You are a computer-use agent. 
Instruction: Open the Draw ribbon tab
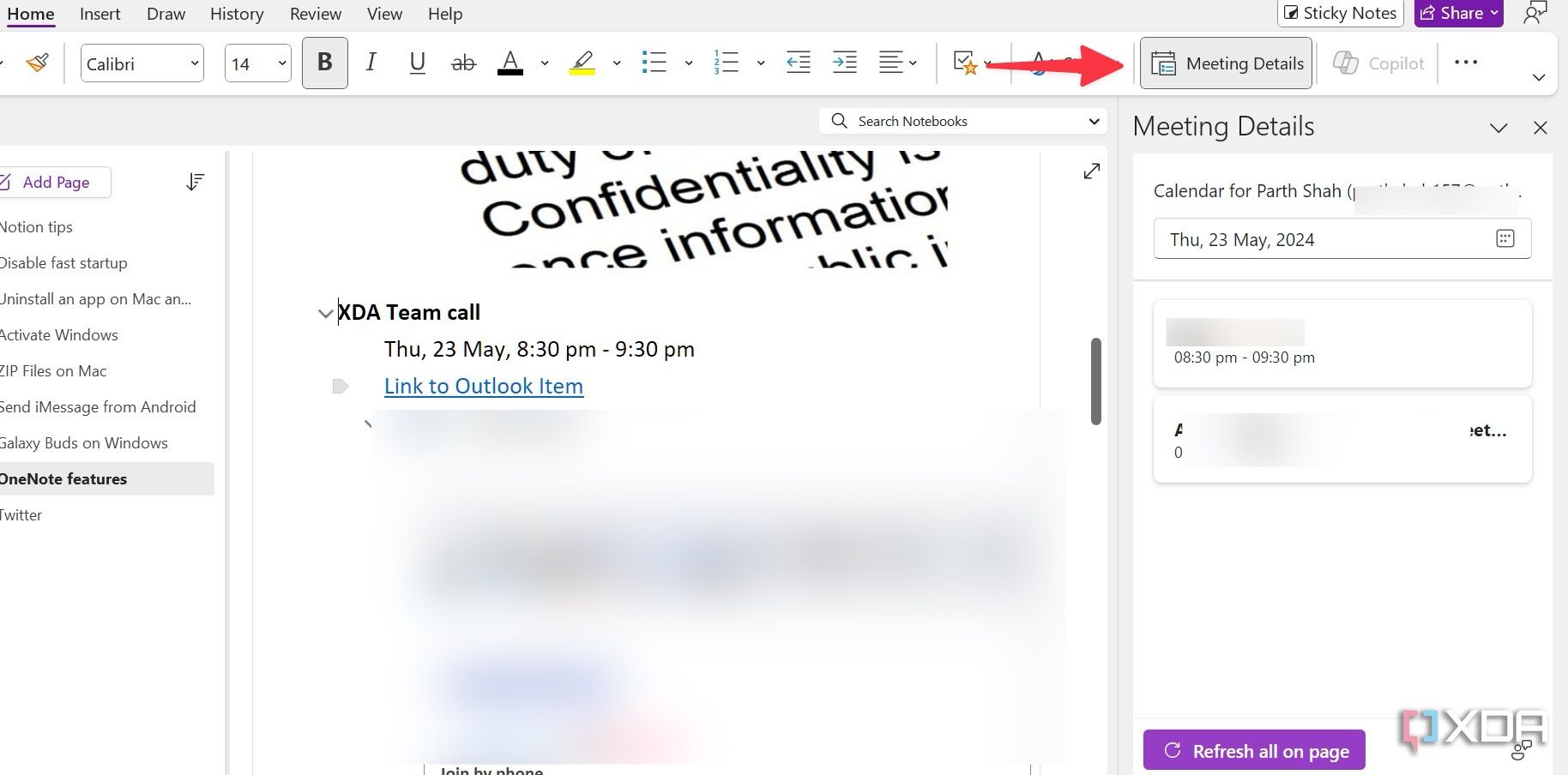click(x=166, y=14)
